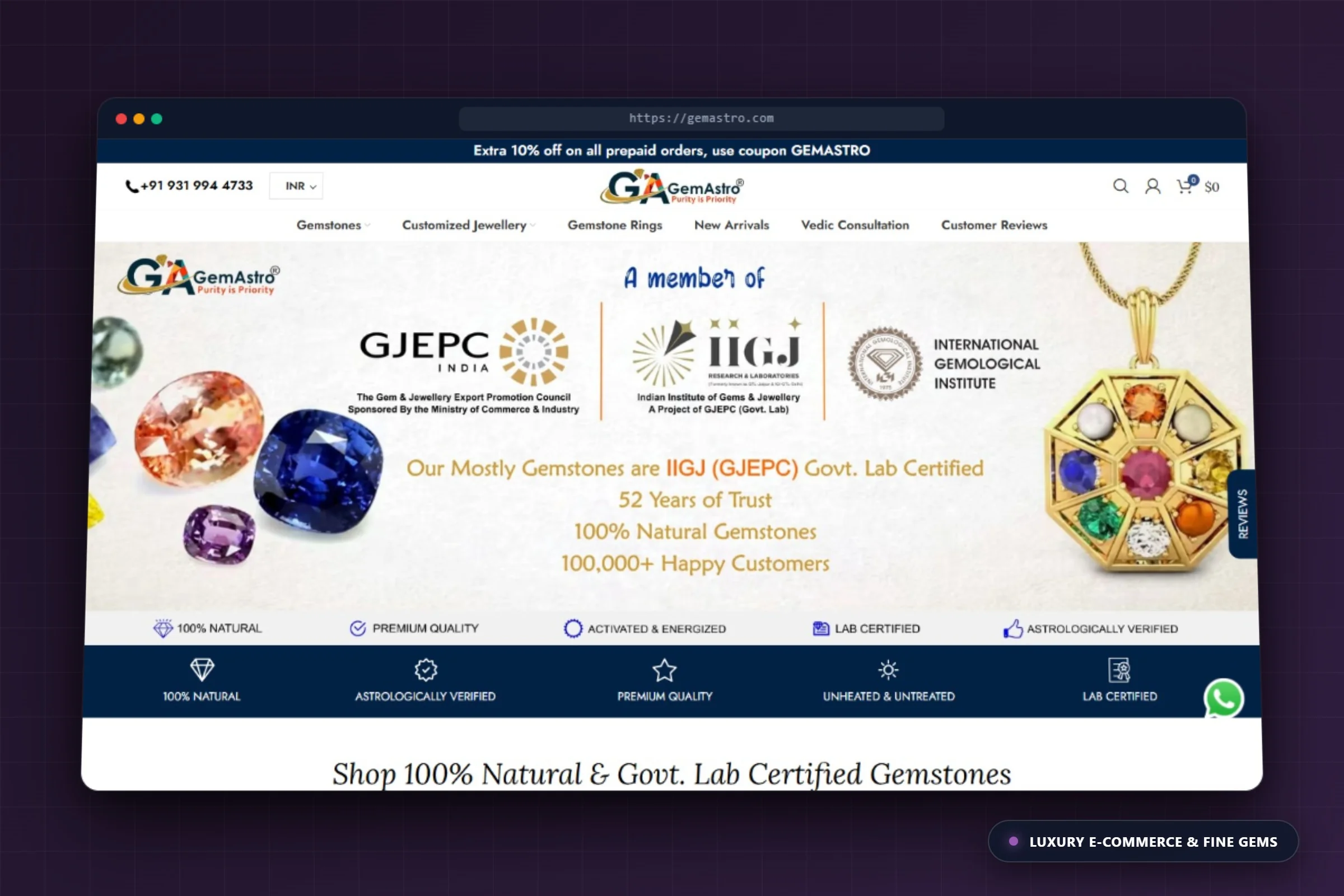
Task: Click the cart total $0
Action: [x=1211, y=187]
